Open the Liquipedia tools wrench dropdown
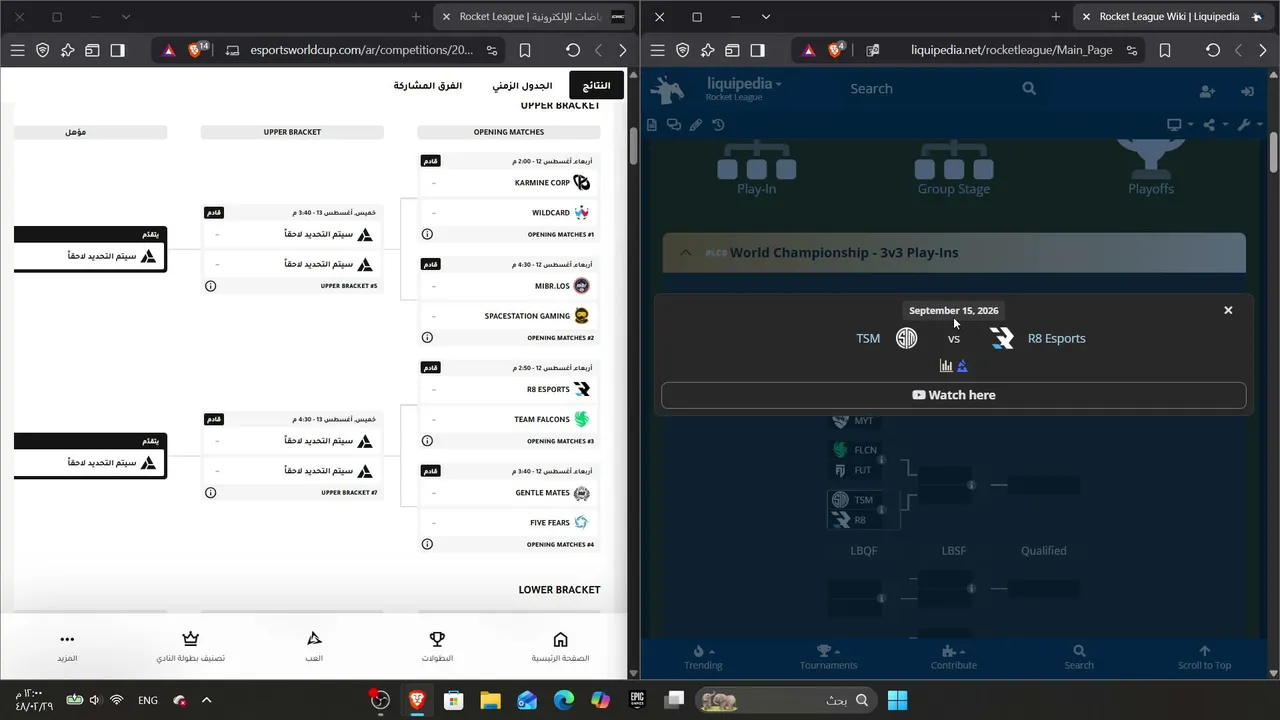The height and width of the screenshot is (720, 1280). click(x=1249, y=125)
